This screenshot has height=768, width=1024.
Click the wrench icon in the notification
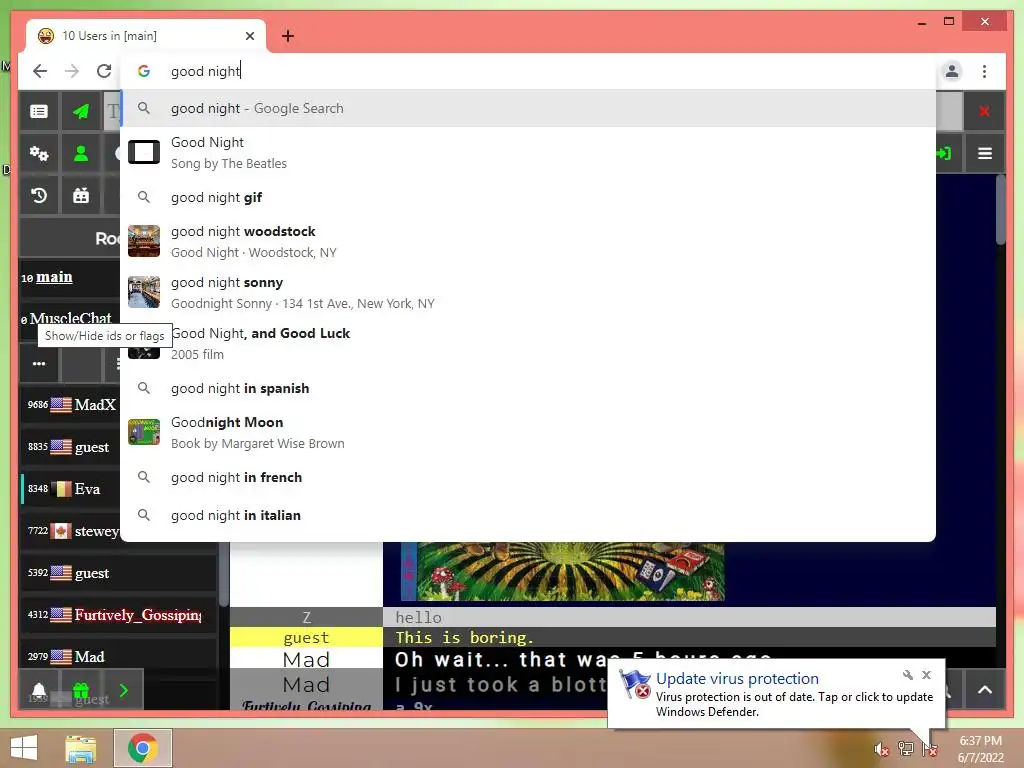coord(908,675)
